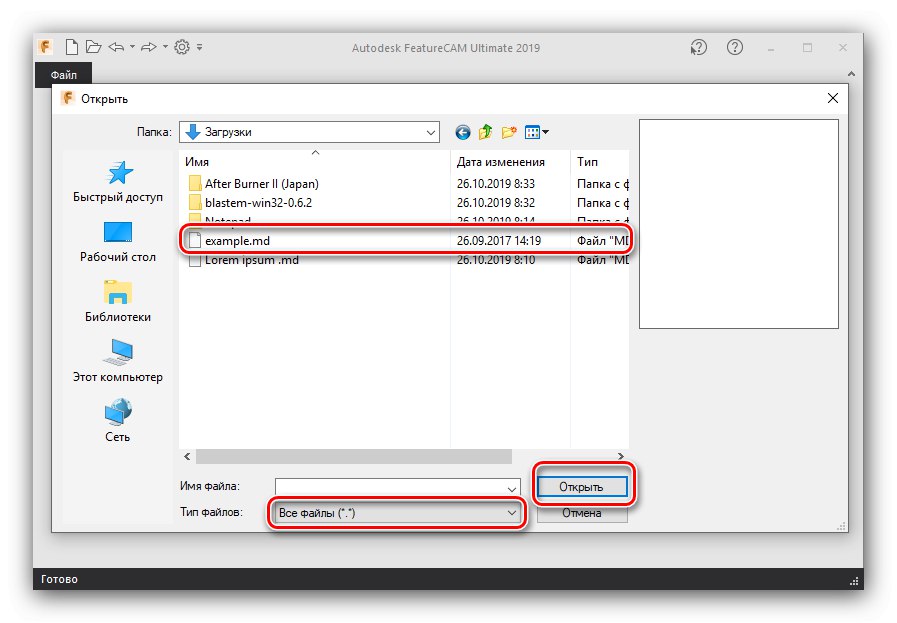Screen dimensions: 897x623
Task: Select Быстрый доступ in the sidebar
Action: [x=118, y=181]
